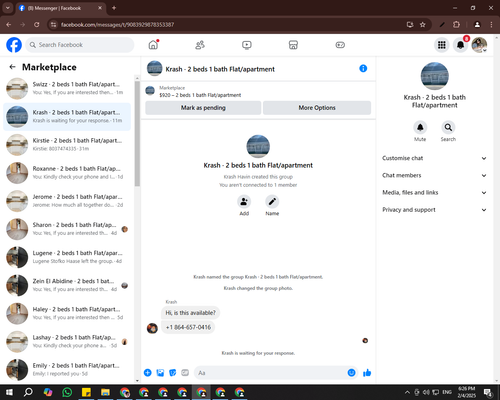The width and height of the screenshot is (500, 400).
Task: Open the Gaming controller icon
Action: click(x=340, y=45)
